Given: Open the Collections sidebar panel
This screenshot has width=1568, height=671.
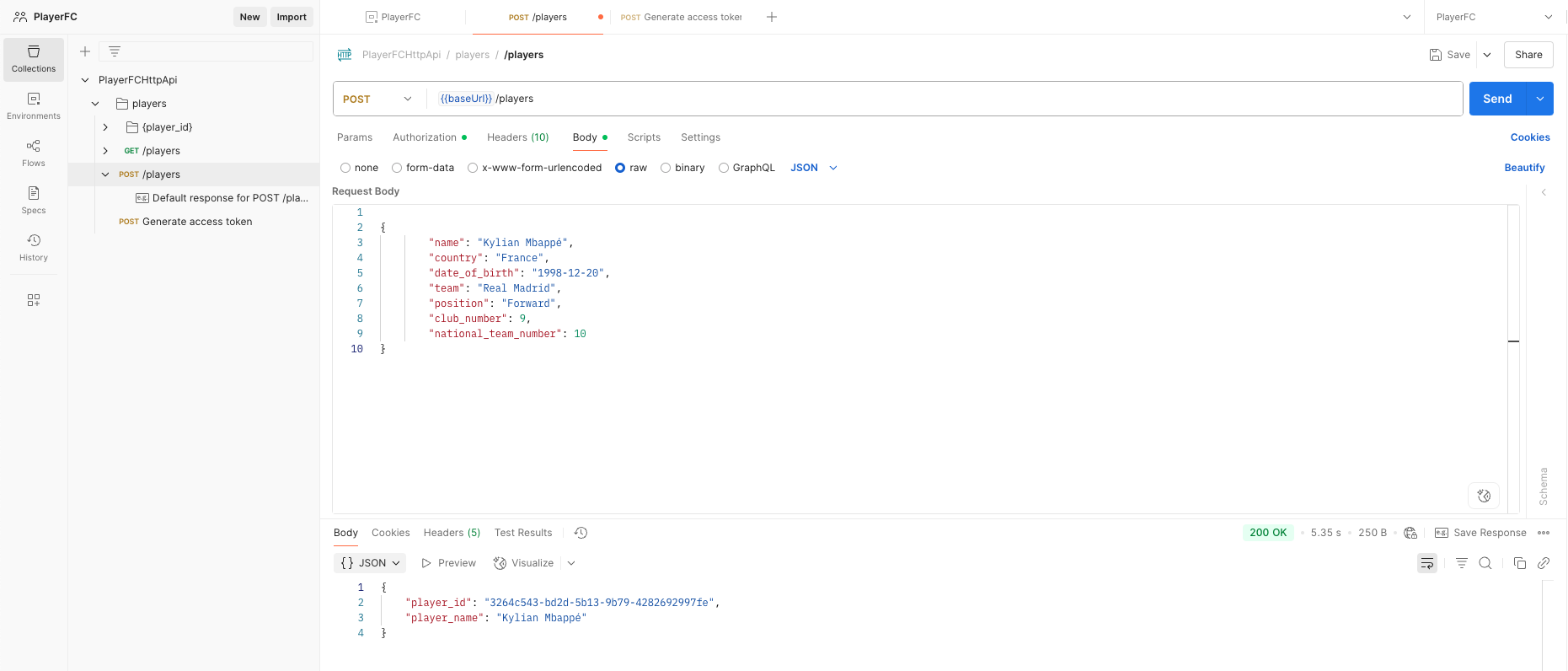Looking at the screenshot, I should [x=34, y=59].
